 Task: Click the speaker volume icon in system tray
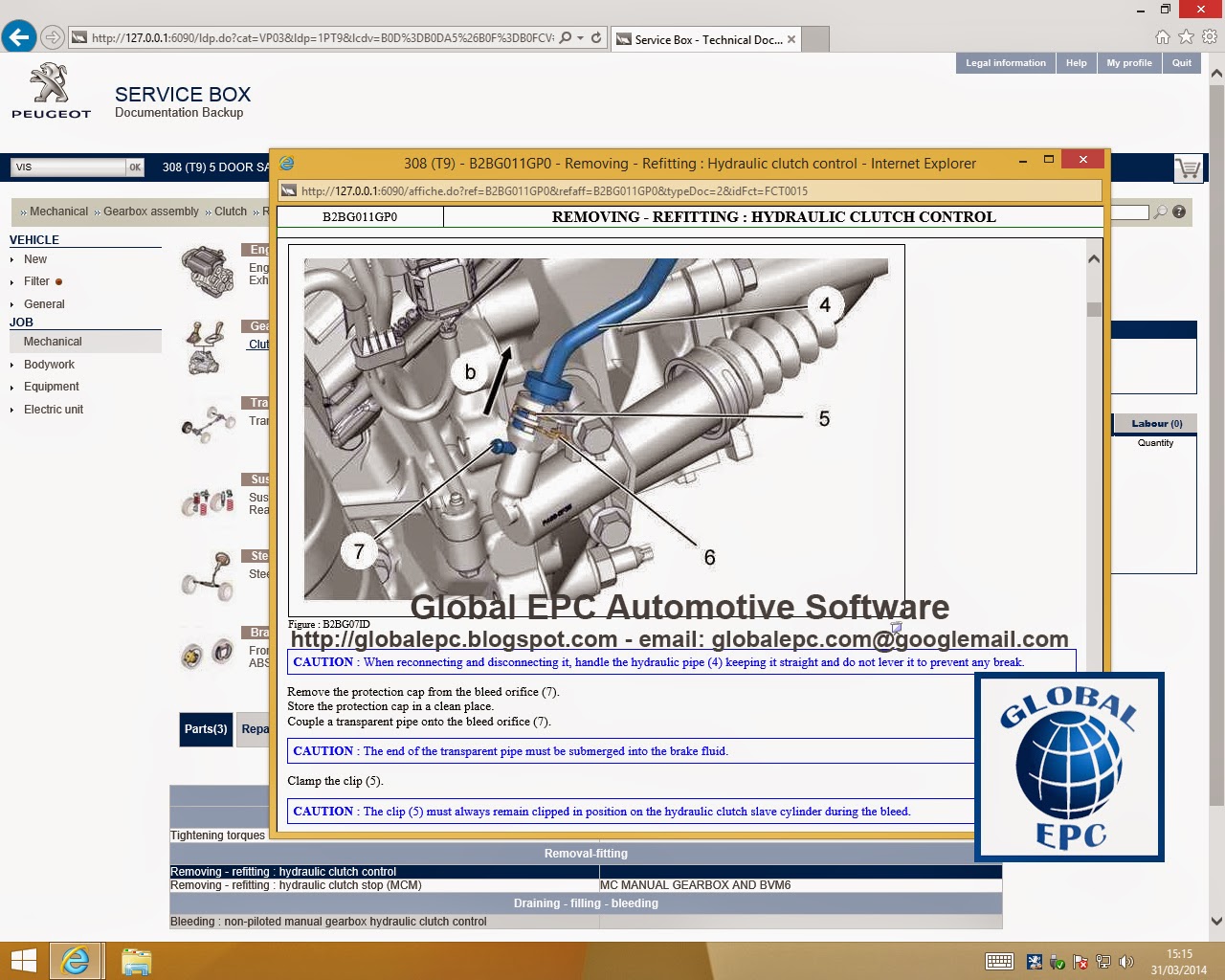(x=1126, y=962)
